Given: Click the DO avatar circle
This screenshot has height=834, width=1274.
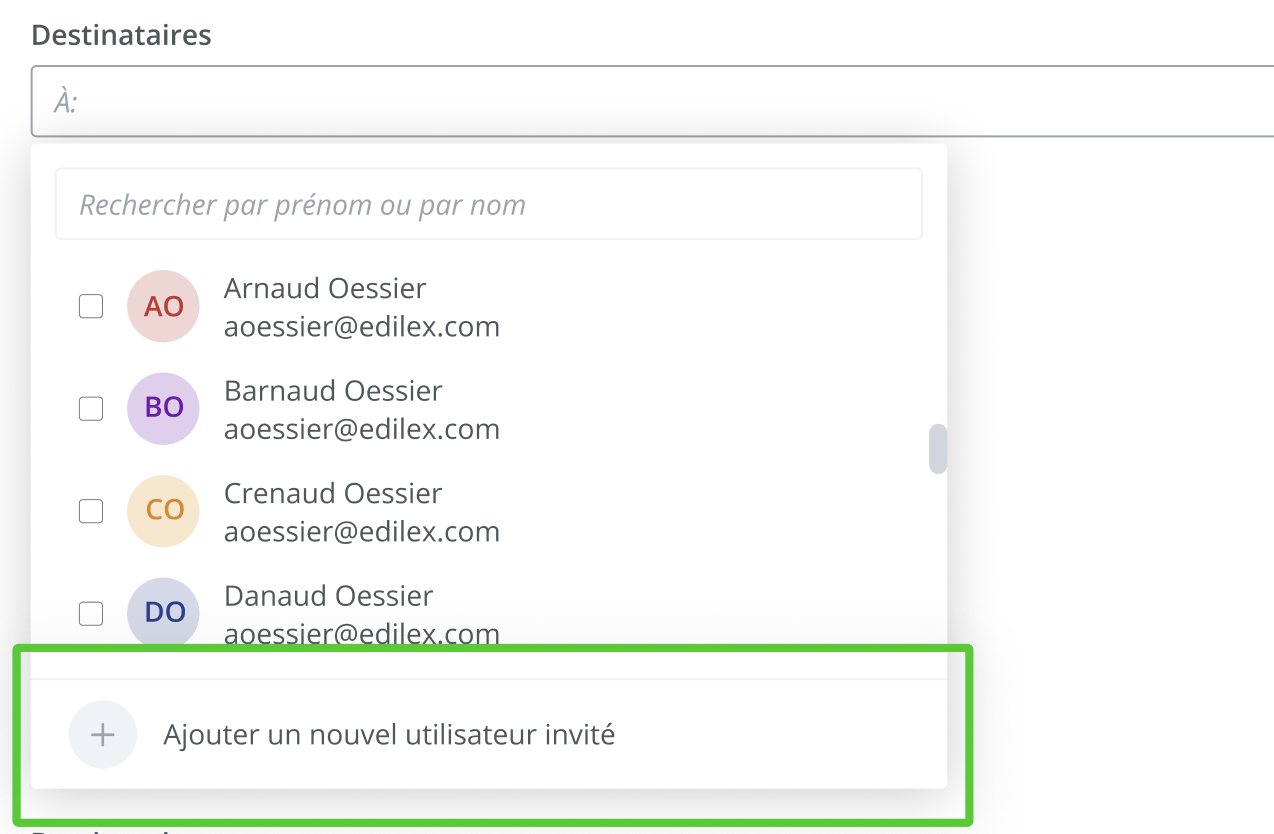Looking at the screenshot, I should 163,613.
